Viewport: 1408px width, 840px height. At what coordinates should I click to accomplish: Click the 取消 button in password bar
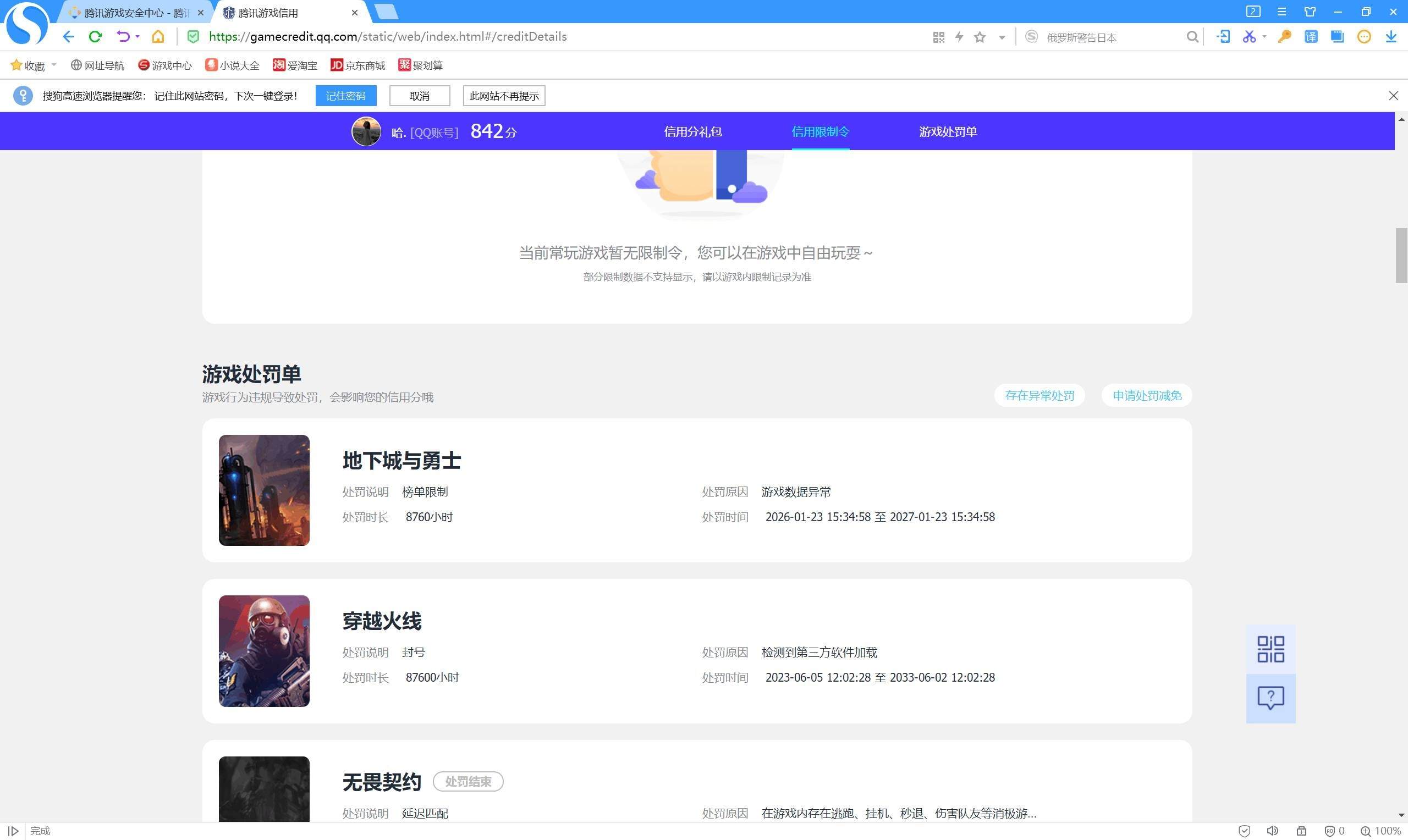pyautogui.click(x=420, y=96)
